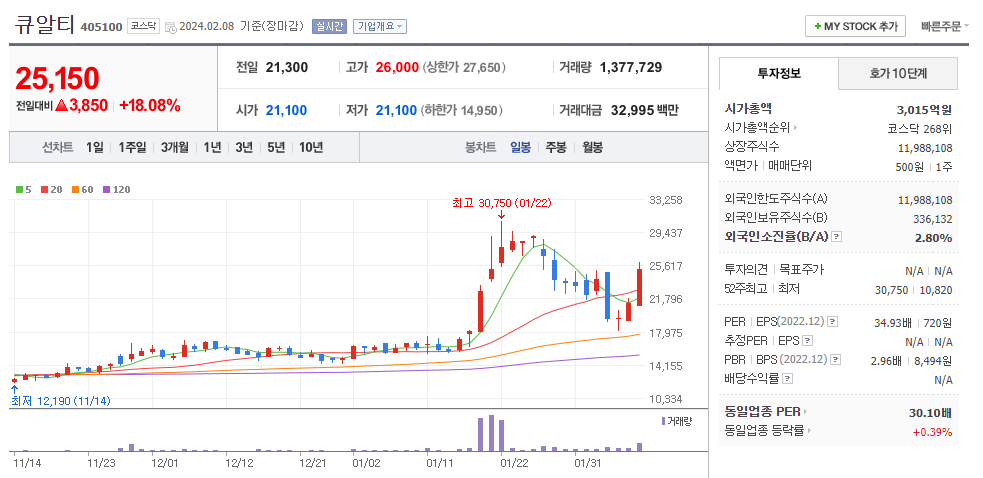Click the 34.93배 PER value
The height and width of the screenshot is (478, 983).
coord(893,322)
